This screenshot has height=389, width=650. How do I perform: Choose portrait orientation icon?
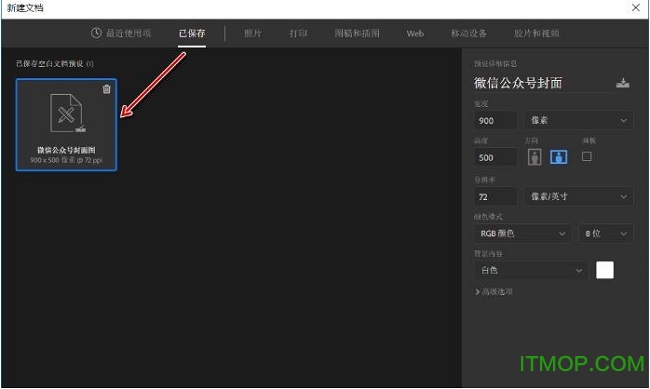coord(534,157)
